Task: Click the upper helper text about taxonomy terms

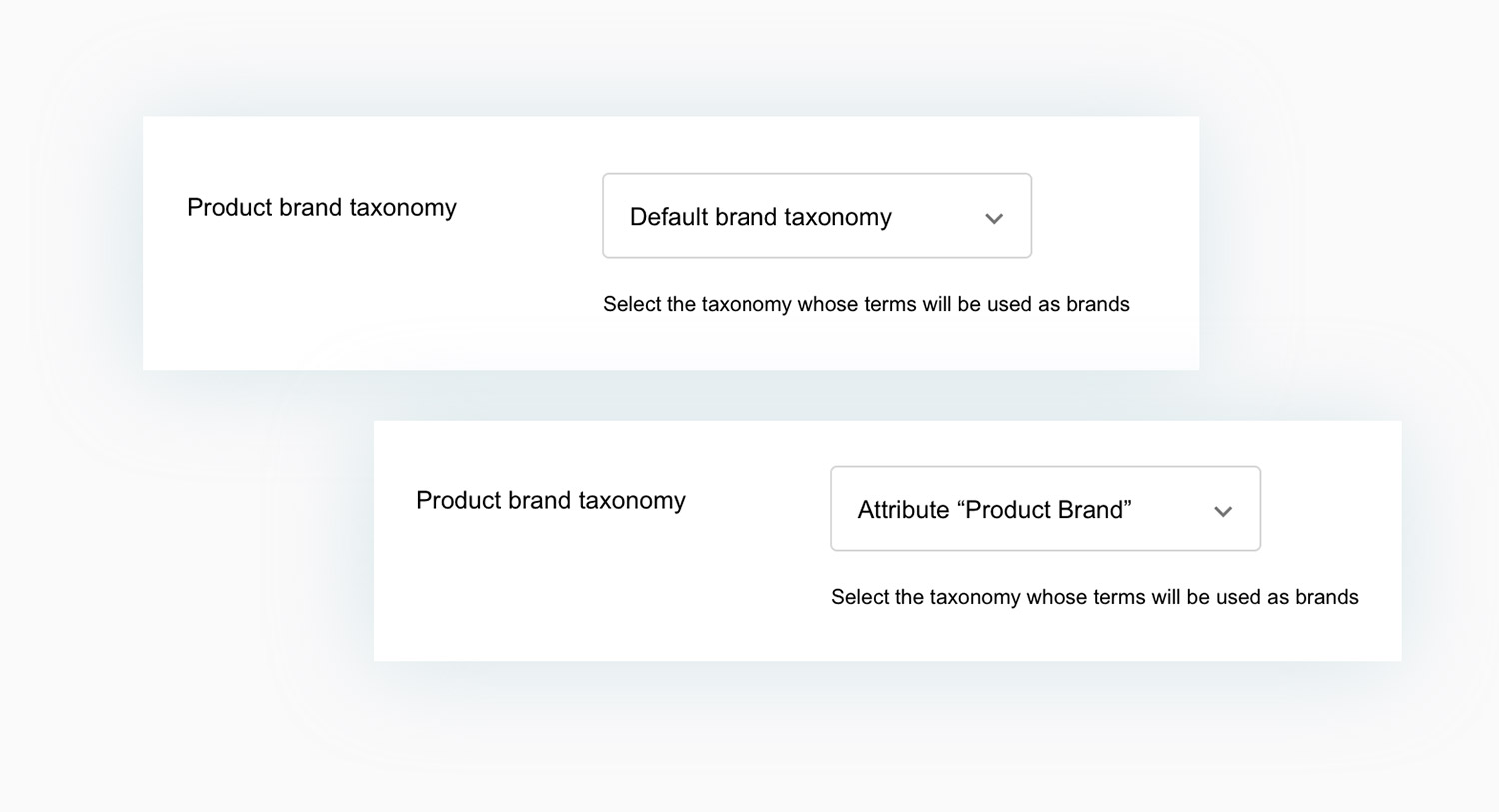Action: (865, 304)
